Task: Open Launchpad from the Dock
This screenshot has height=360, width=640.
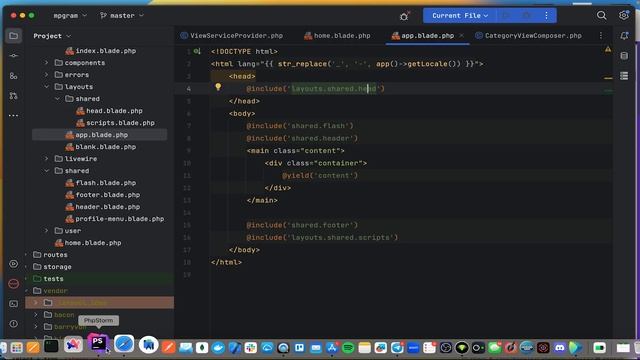Action: click(x=17, y=347)
